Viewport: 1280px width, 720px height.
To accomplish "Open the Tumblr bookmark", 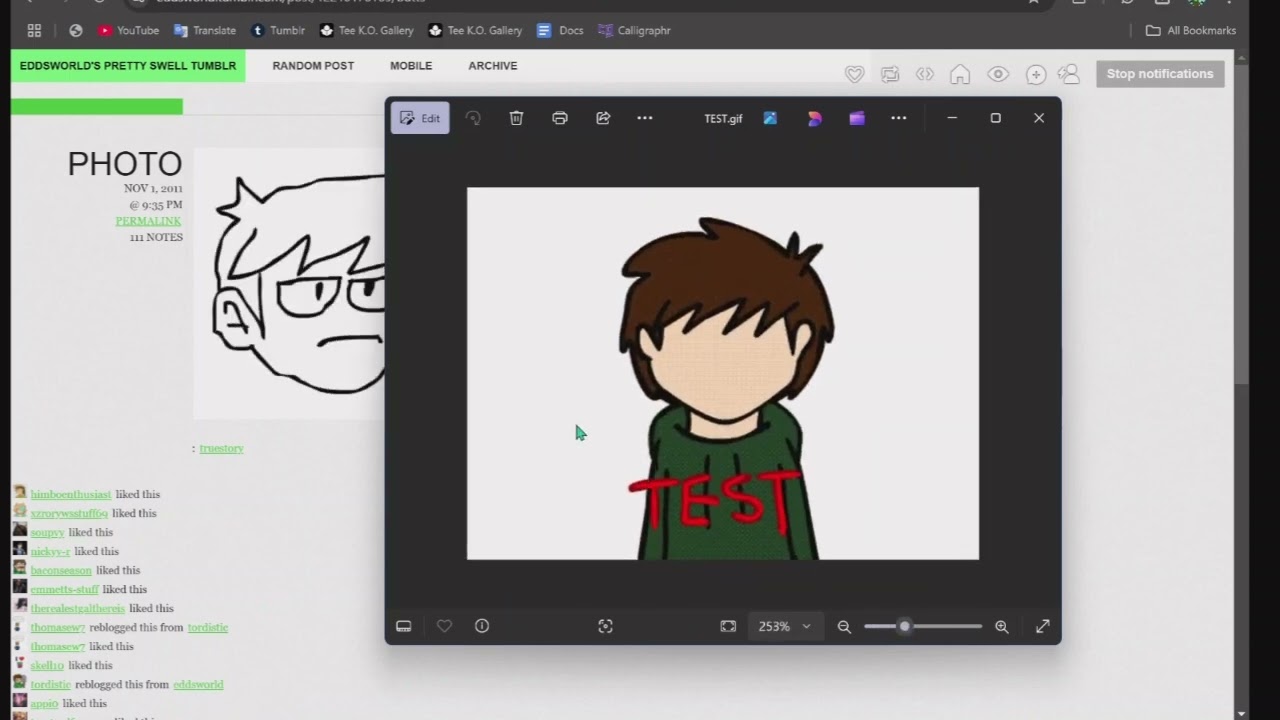I will (x=278, y=30).
